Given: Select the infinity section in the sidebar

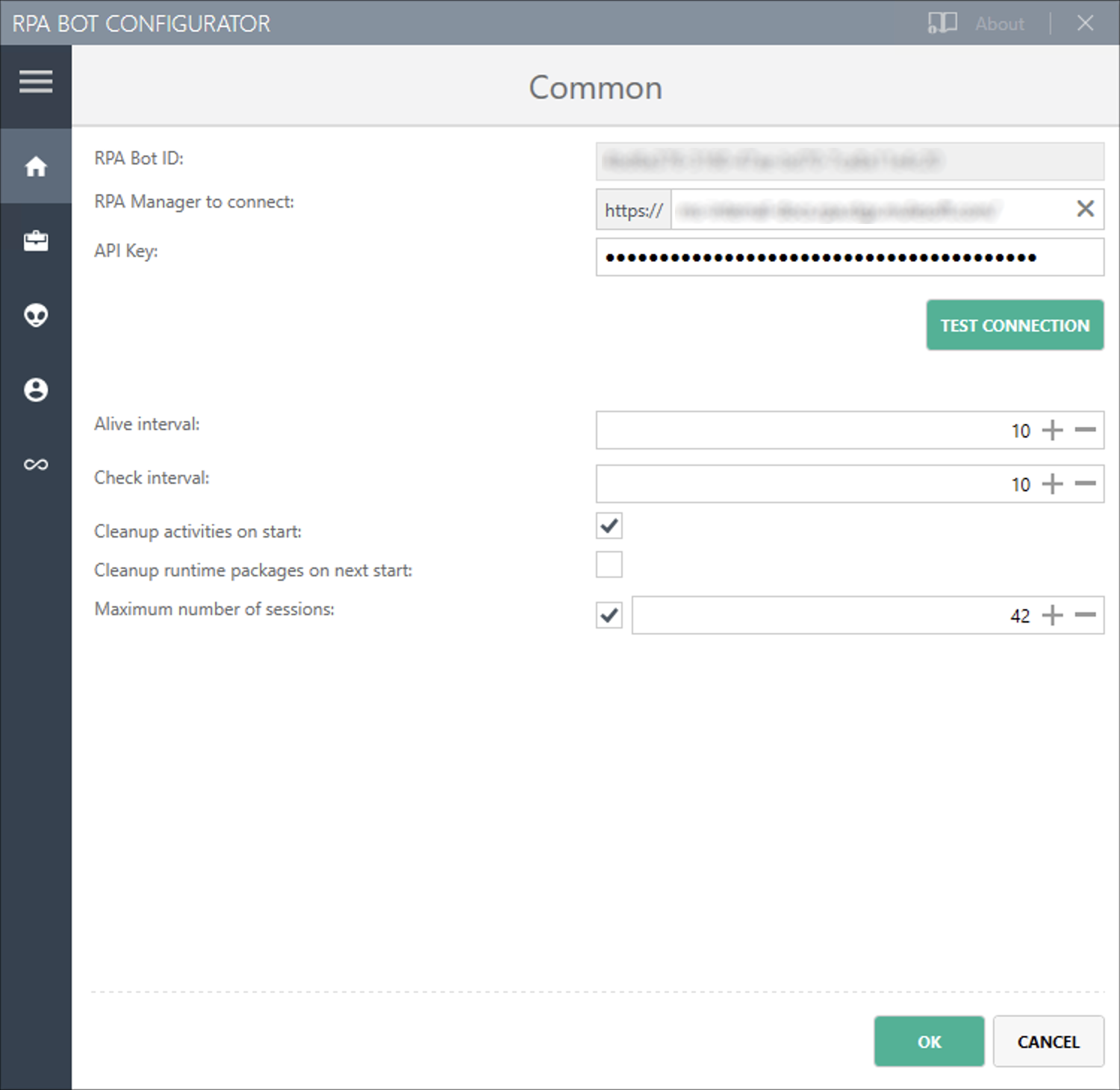Looking at the screenshot, I should click(35, 464).
